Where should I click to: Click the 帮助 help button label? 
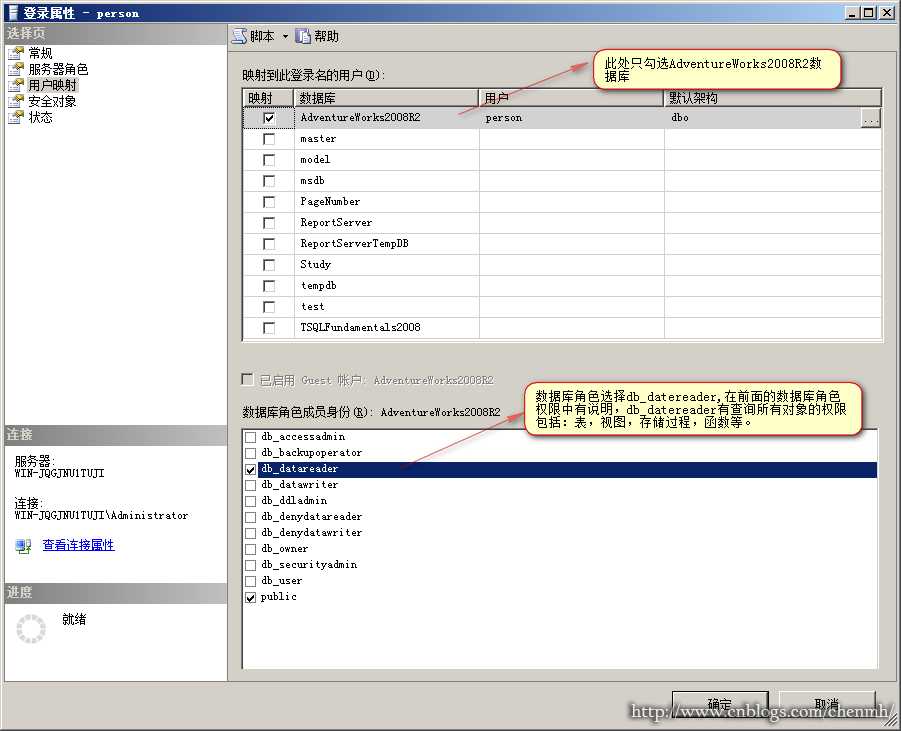click(326, 36)
